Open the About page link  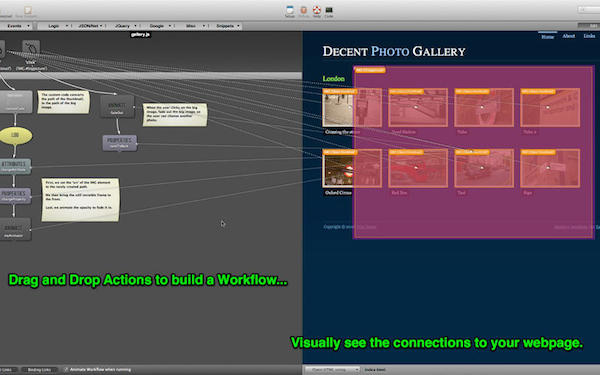pos(569,36)
